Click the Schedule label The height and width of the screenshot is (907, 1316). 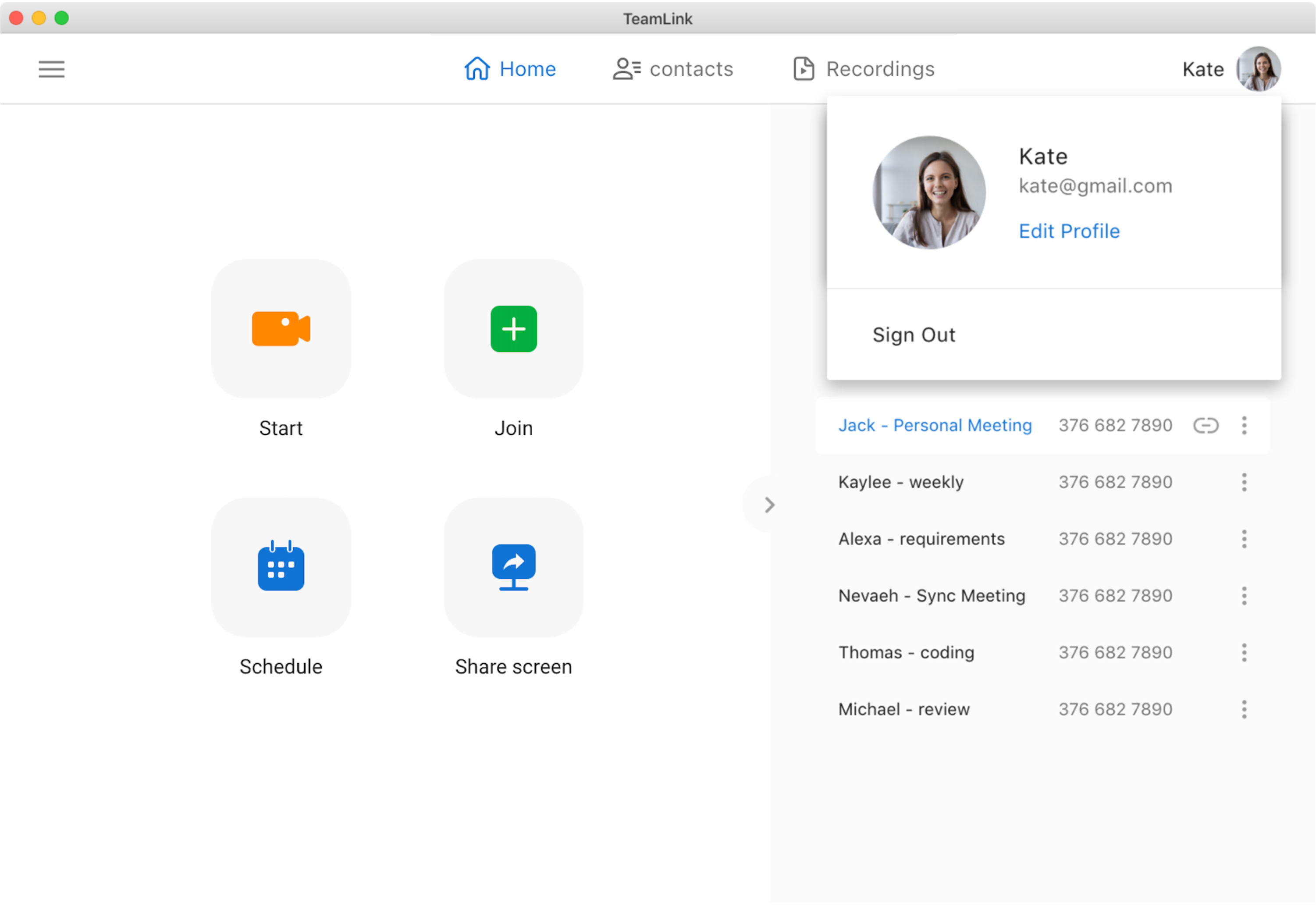click(x=281, y=667)
